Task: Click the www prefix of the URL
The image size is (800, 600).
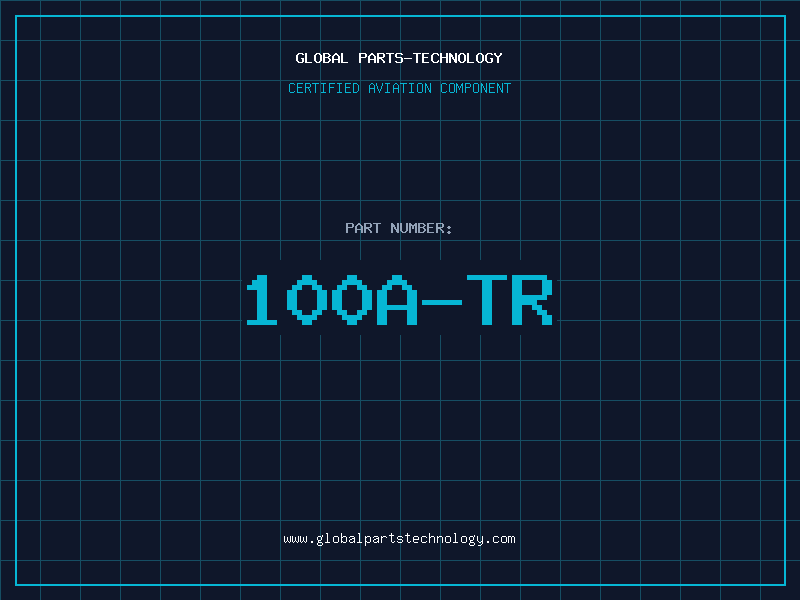Action: tap(295, 539)
